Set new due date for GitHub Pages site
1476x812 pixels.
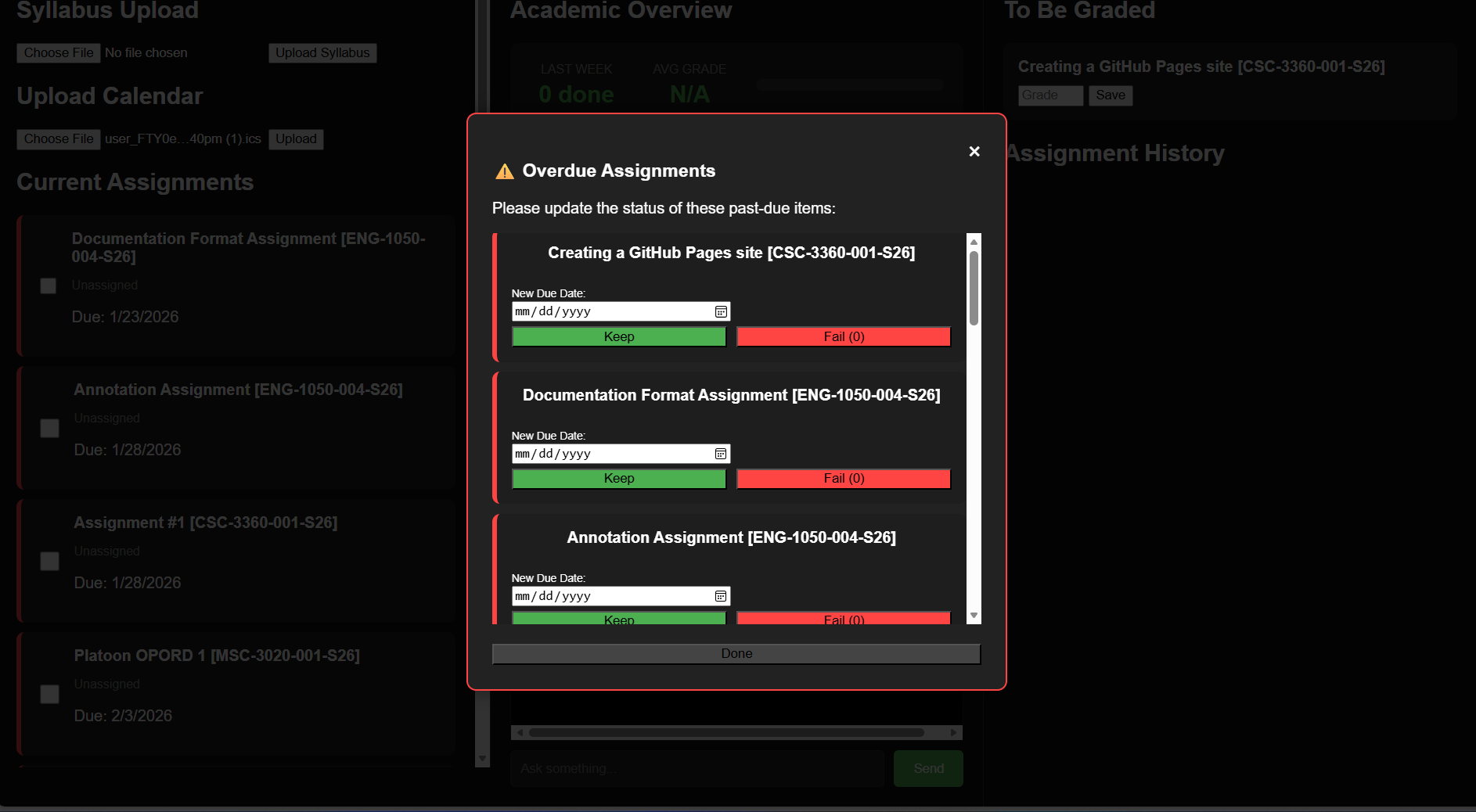pyautogui.click(x=621, y=311)
